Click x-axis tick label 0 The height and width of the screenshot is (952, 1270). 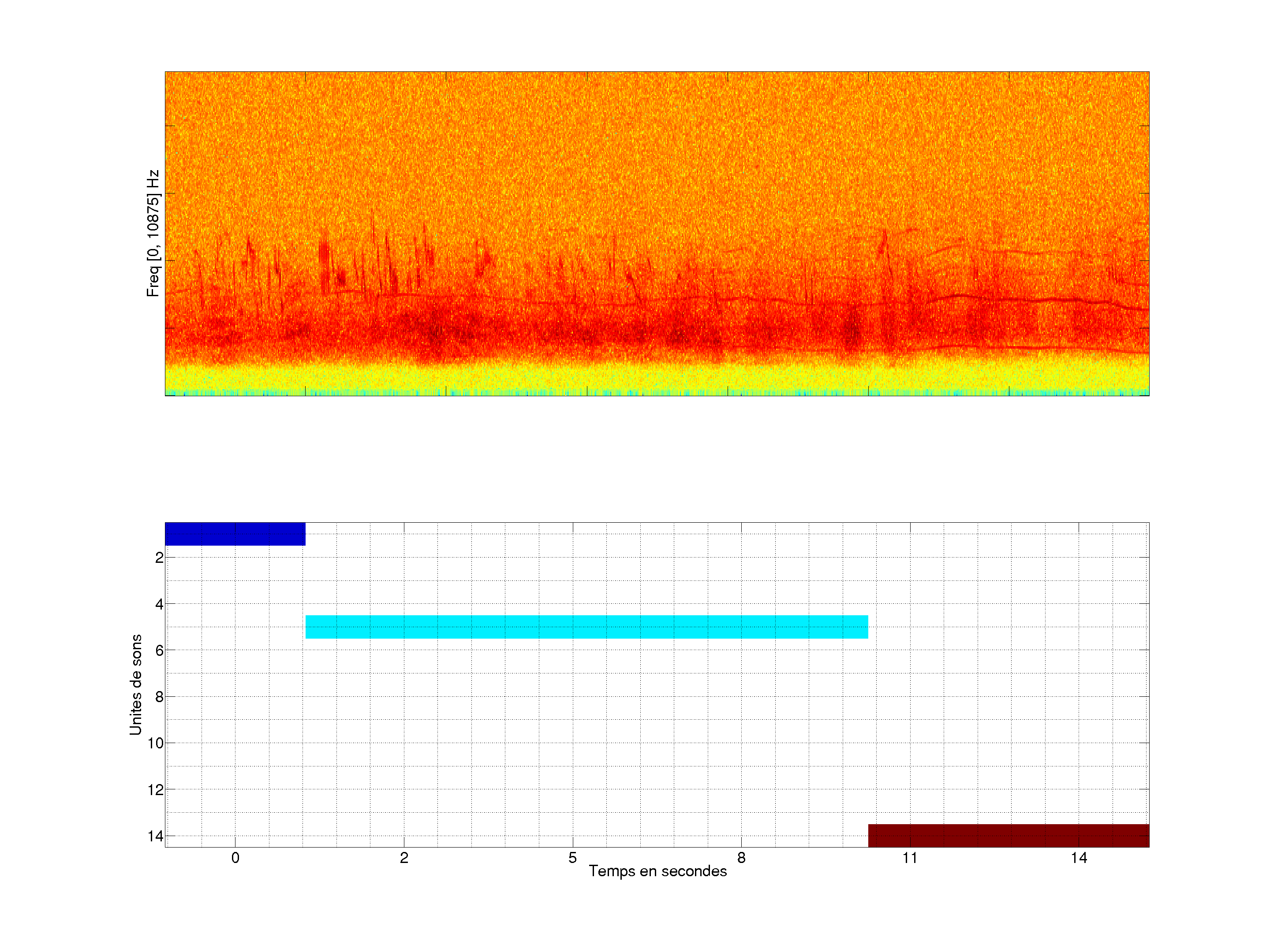click(x=235, y=858)
